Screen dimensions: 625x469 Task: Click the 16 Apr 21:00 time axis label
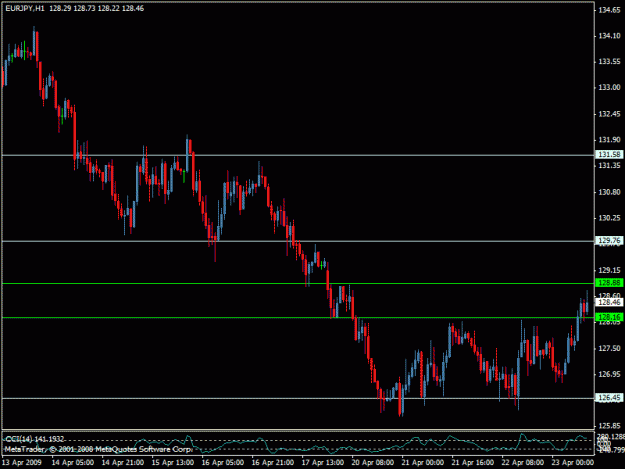click(273, 462)
